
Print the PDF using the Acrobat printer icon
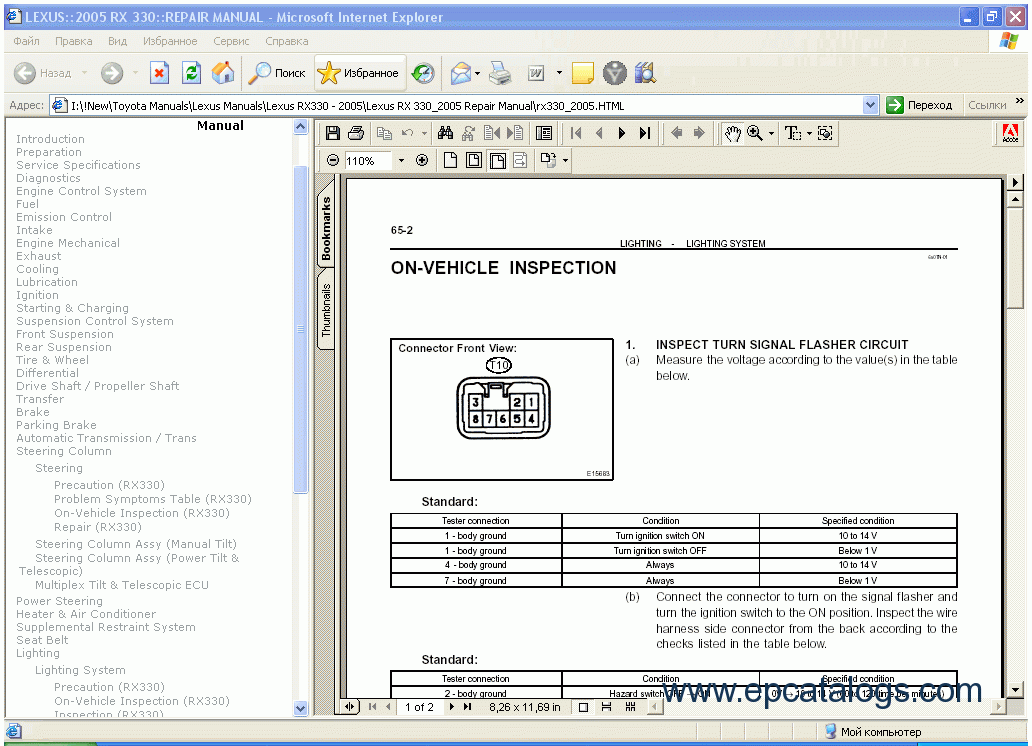(x=356, y=133)
